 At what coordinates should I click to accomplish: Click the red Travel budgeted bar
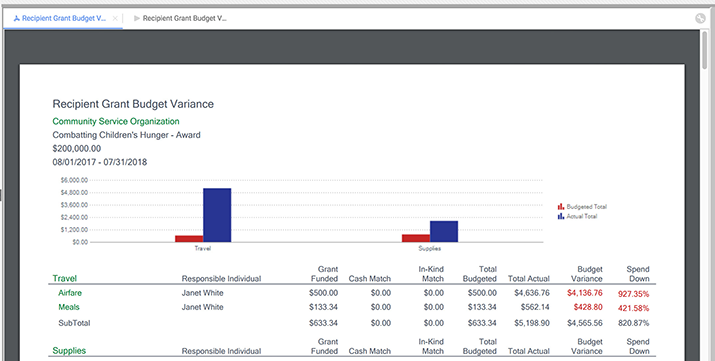click(x=189, y=239)
